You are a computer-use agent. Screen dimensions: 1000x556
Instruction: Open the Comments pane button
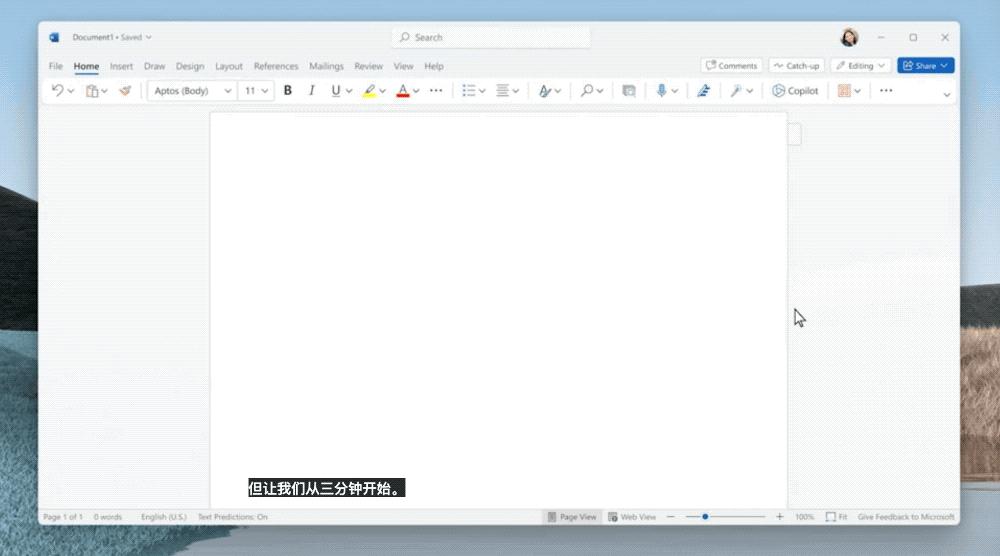tap(731, 66)
